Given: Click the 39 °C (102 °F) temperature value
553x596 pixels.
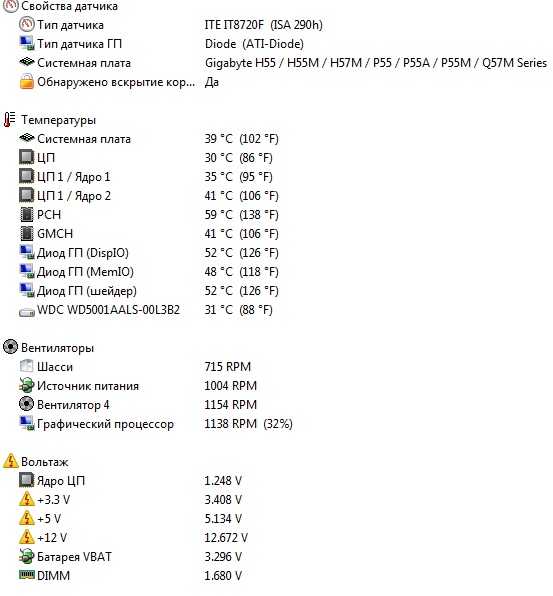Looking at the screenshot, I should click(x=242, y=139).
